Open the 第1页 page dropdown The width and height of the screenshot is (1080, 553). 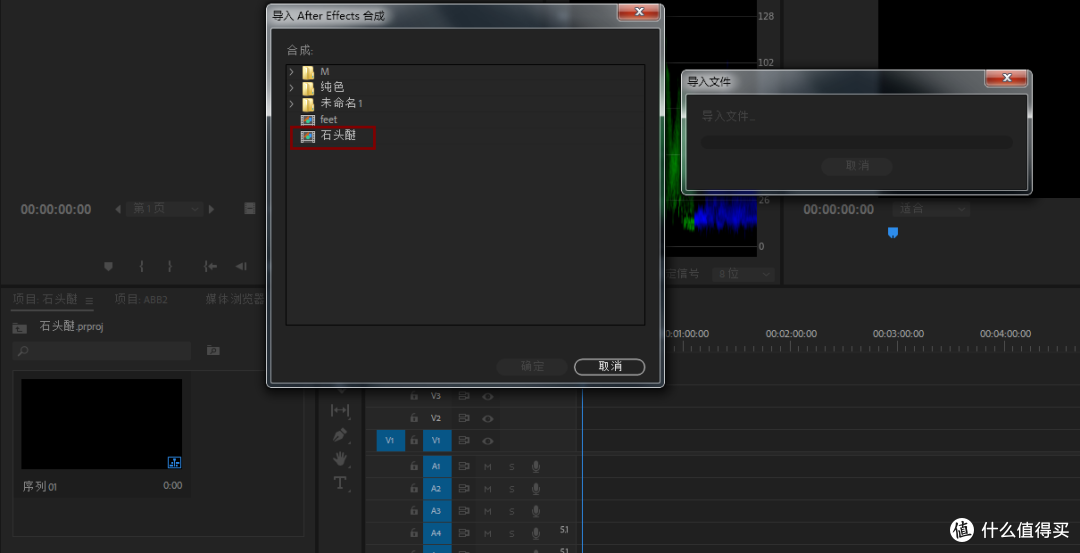(x=165, y=209)
